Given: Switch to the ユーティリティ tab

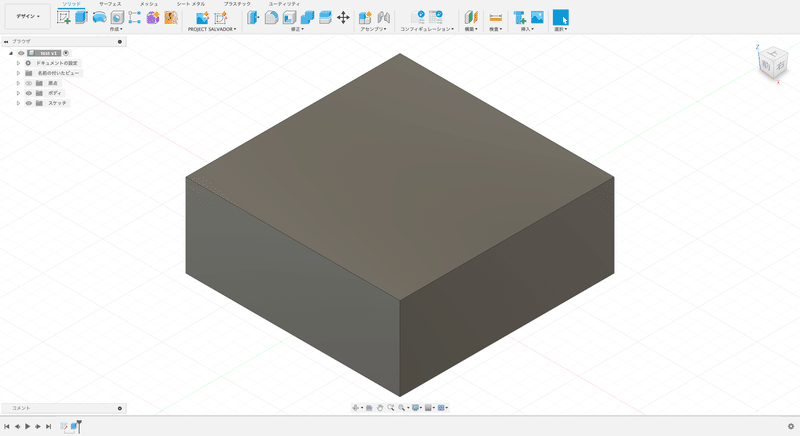Looking at the screenshot, I should [285, 4].
